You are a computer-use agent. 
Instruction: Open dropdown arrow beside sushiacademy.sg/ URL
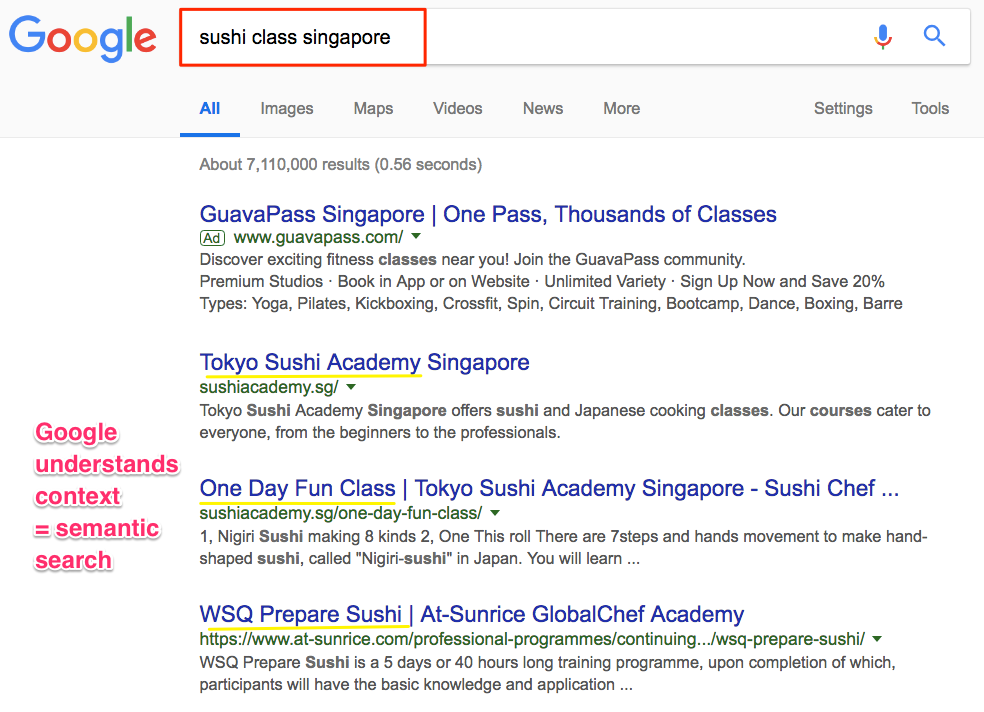tap(351, 386)
